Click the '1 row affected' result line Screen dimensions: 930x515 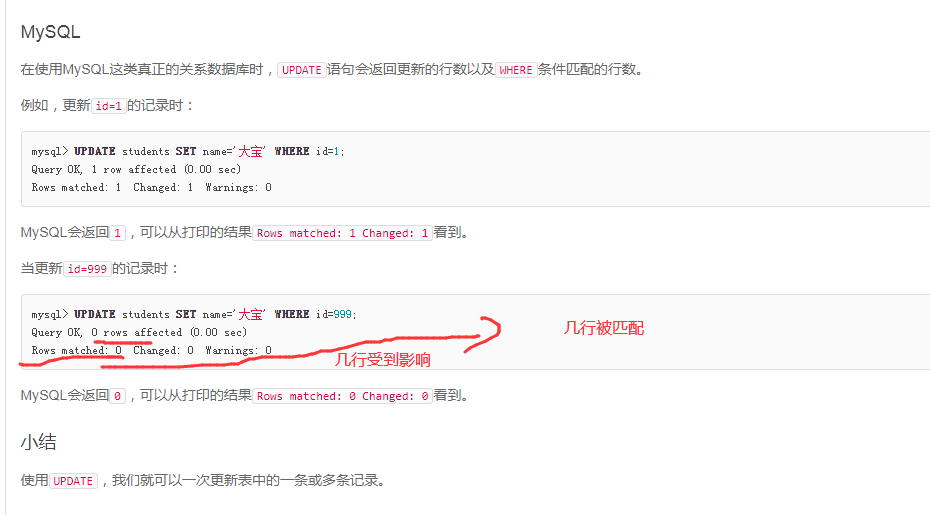click(136, 169)
